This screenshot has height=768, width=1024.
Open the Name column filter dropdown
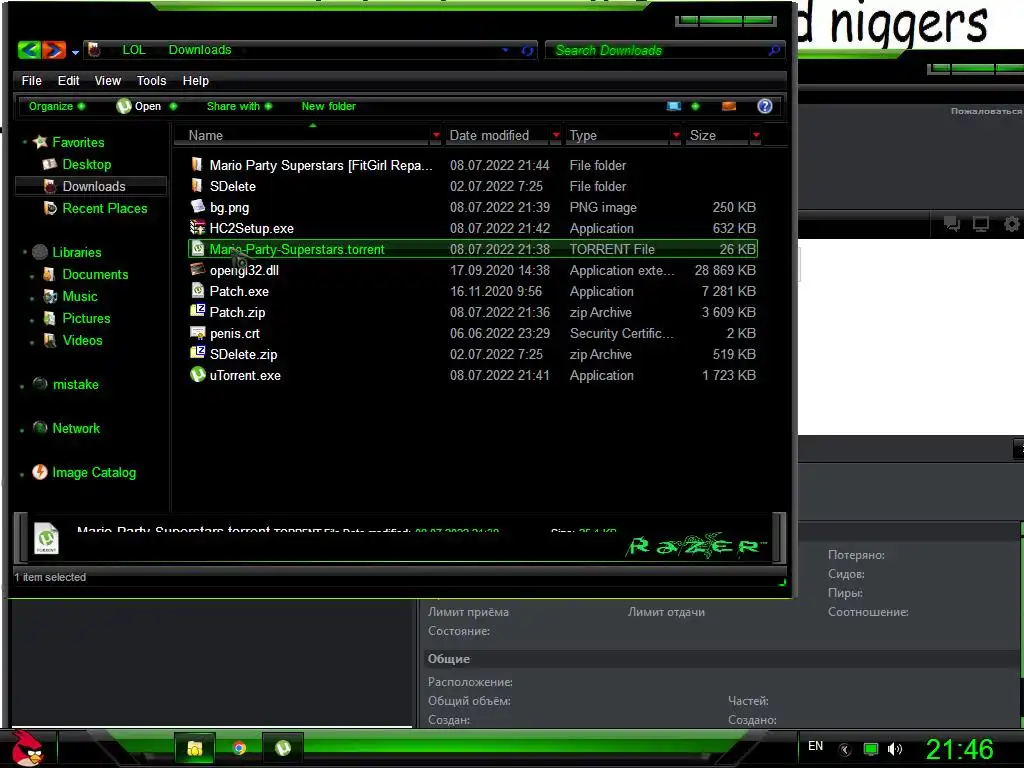coord(436,135)
